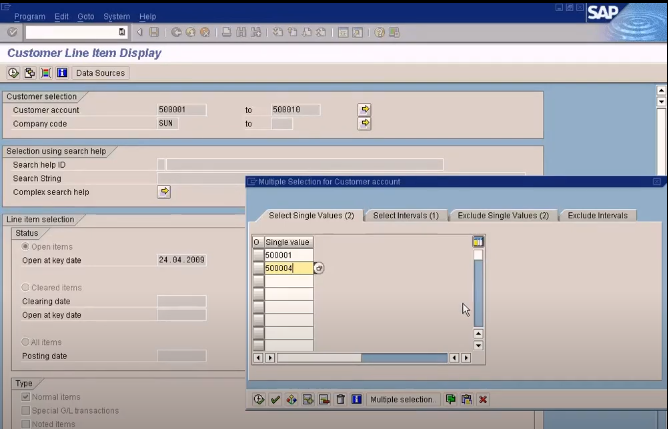Click the Open at key date field 24.04.2009
The width and height of the screenshot is (668, 429).
click(182, 260)
